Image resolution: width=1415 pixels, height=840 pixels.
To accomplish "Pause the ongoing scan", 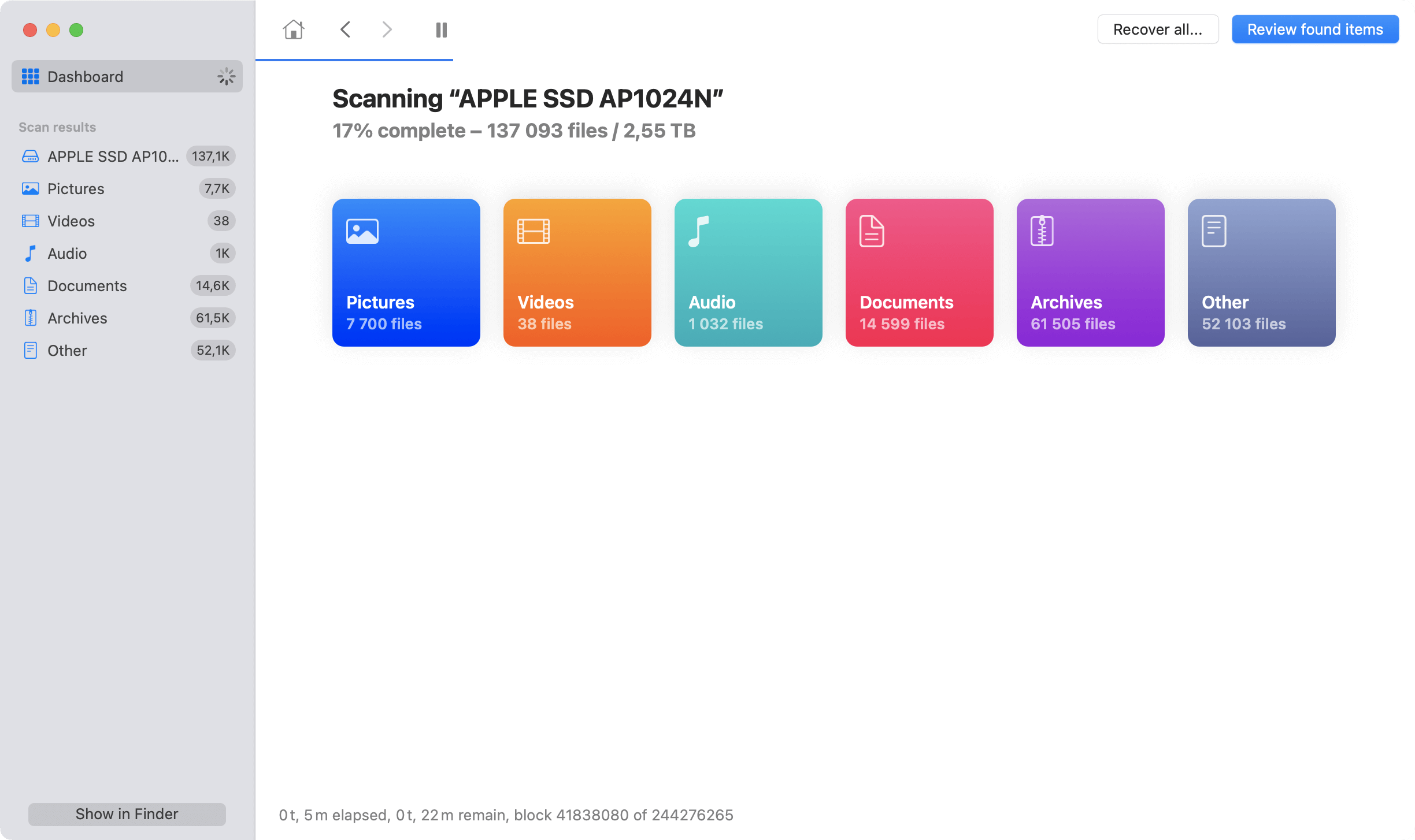I will [441, 29].
